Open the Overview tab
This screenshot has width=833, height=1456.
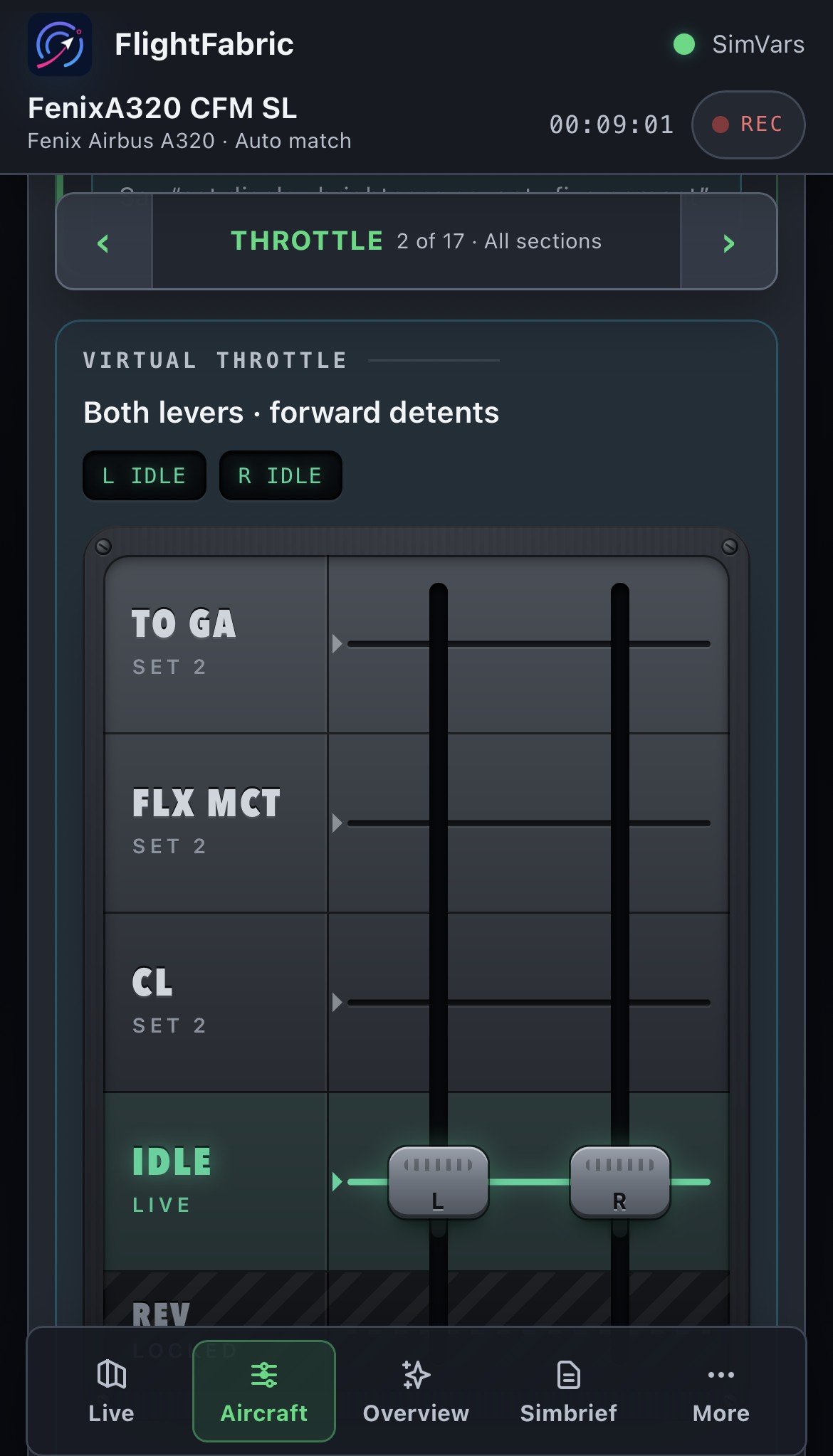click(416, 1391)
